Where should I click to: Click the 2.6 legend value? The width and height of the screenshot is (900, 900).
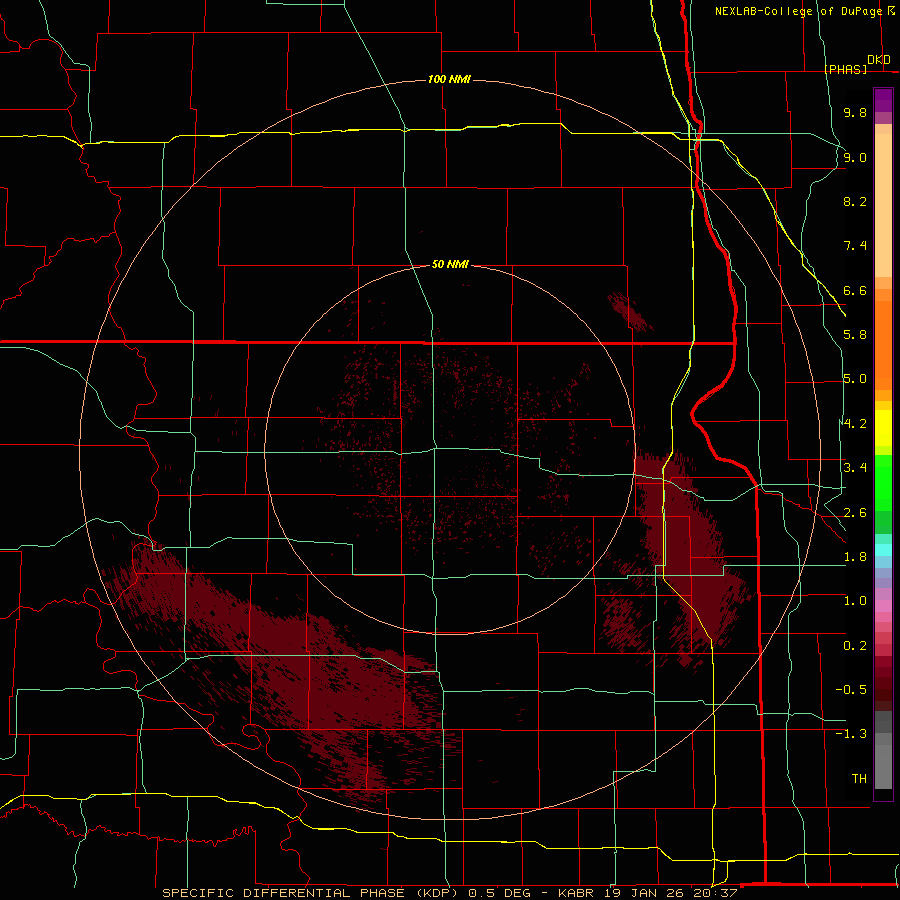[855, 513]
